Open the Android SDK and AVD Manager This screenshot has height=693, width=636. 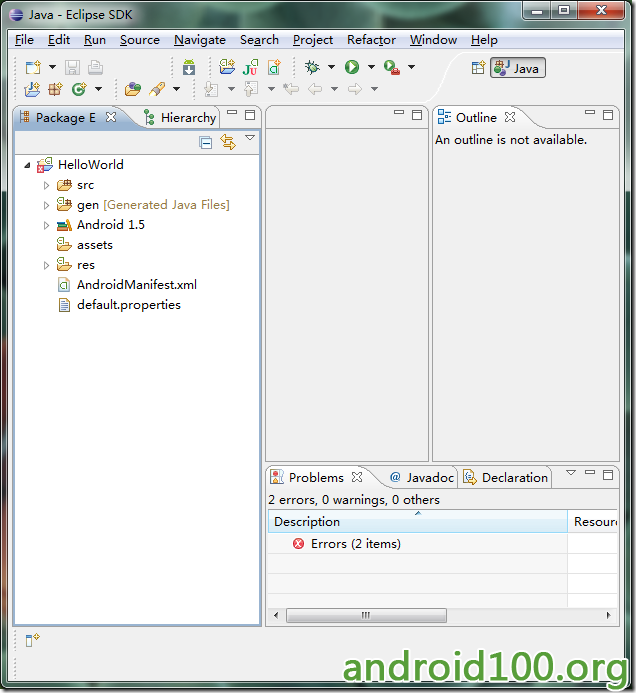coord(189,67)
